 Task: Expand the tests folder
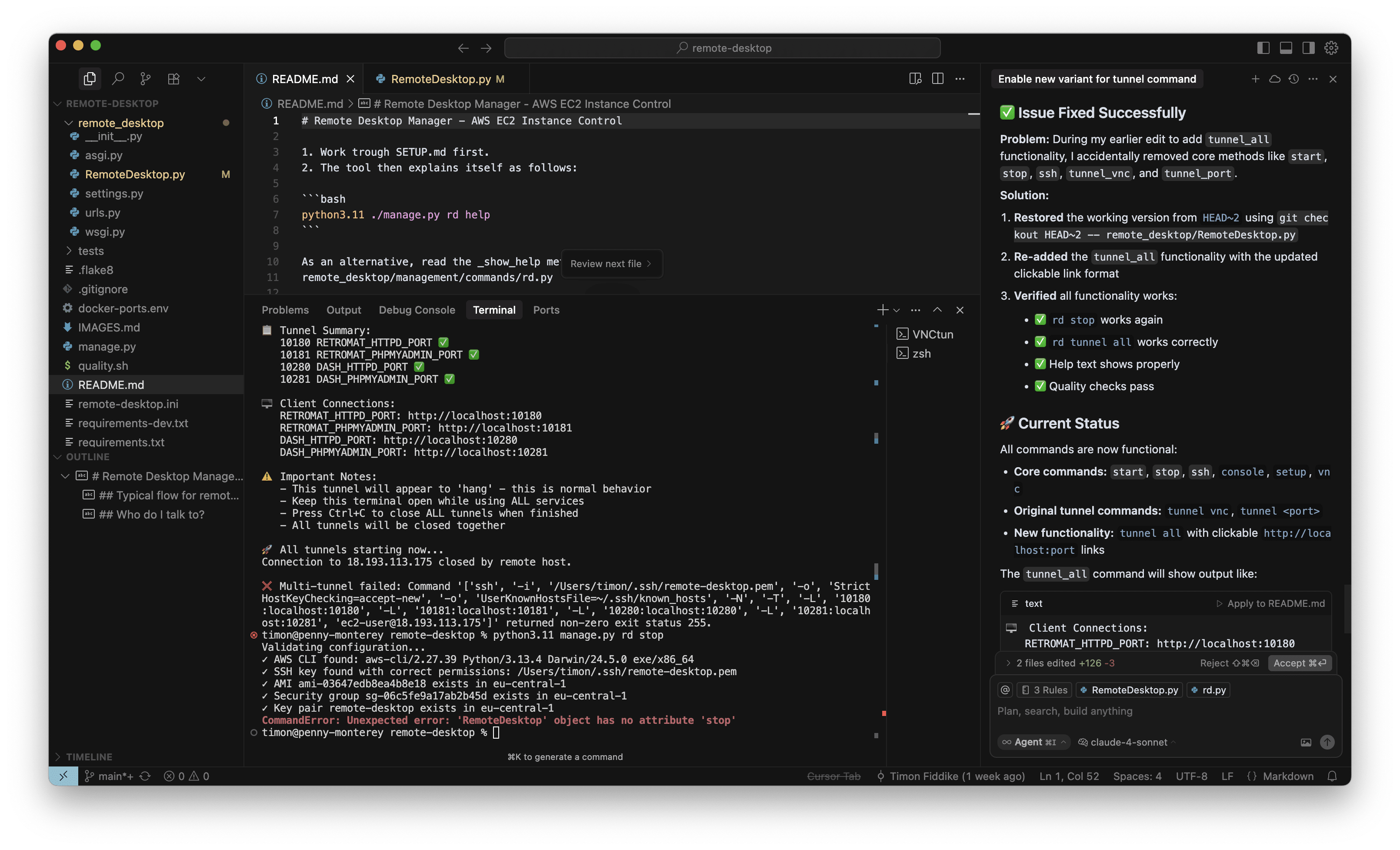pyautogui.click(x=90, y=251)
